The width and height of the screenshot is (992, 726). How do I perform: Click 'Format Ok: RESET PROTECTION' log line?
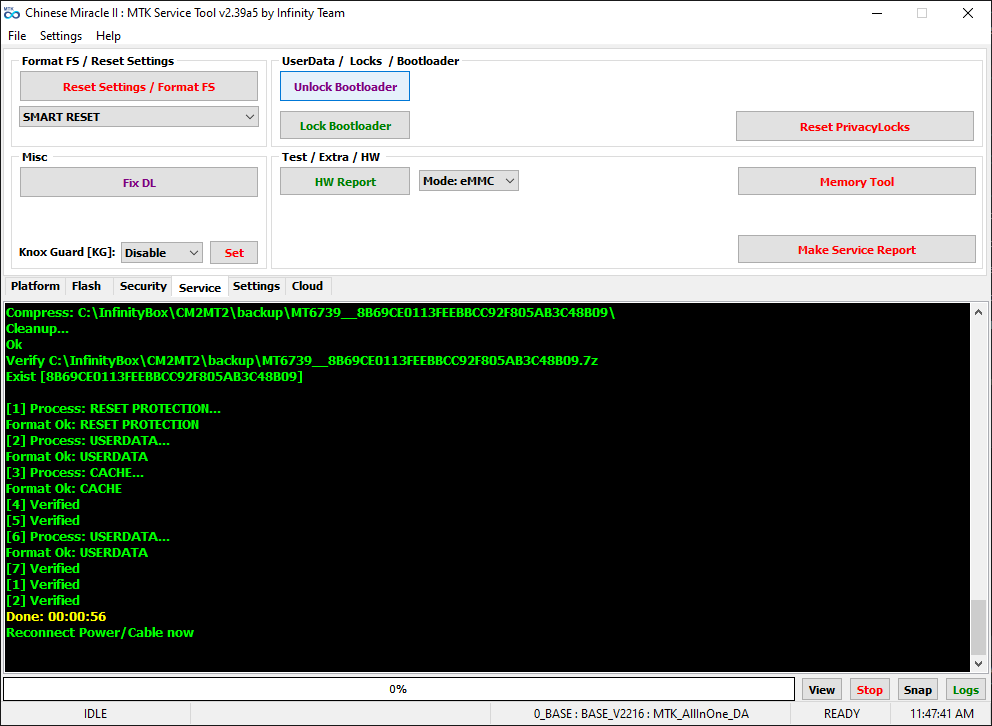point(102,424)
